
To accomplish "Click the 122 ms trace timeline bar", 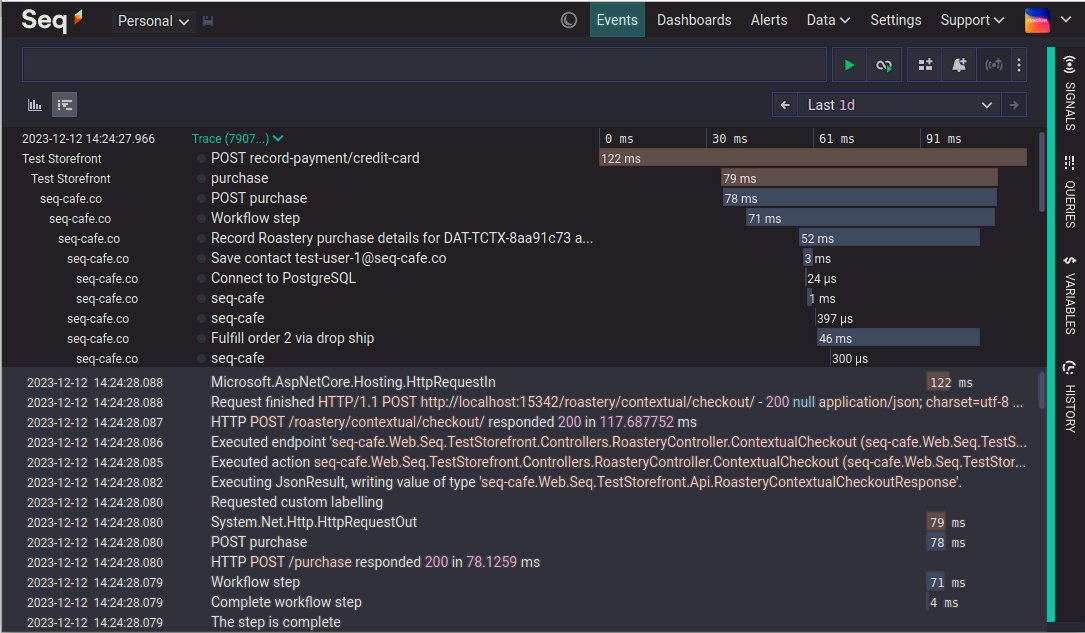I will pos(813,158).
